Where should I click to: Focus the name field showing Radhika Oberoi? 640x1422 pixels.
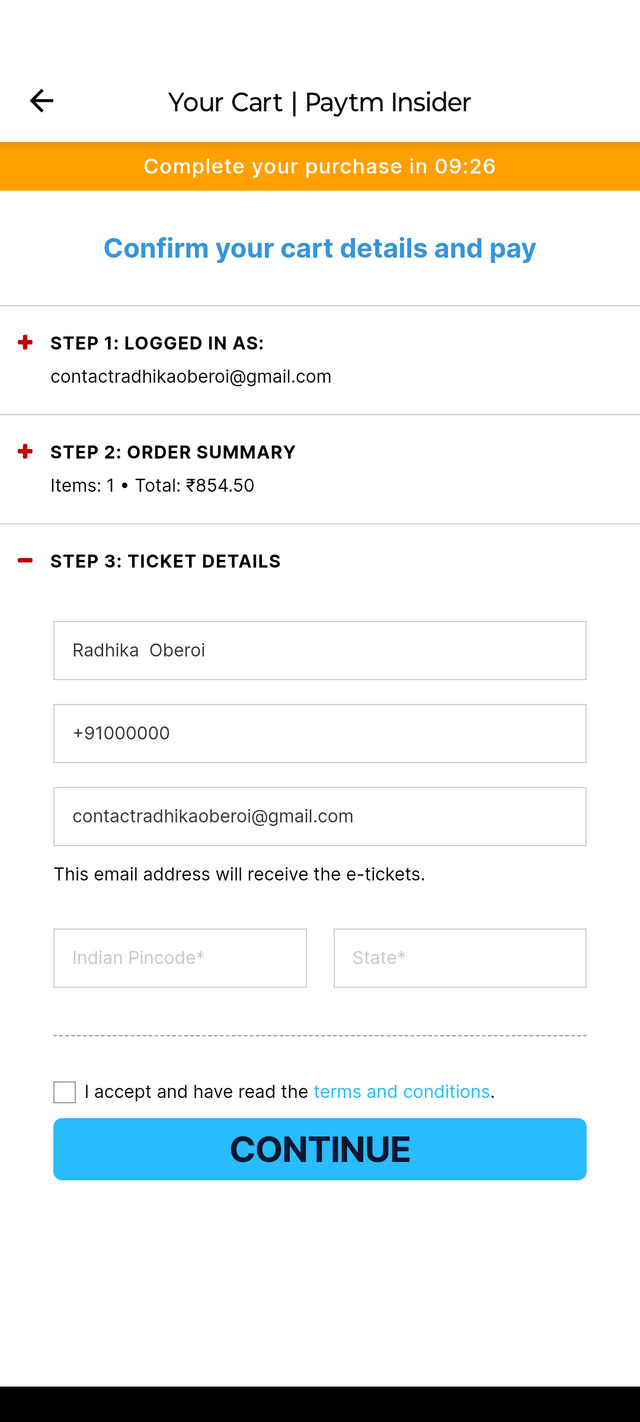point(320,650)
